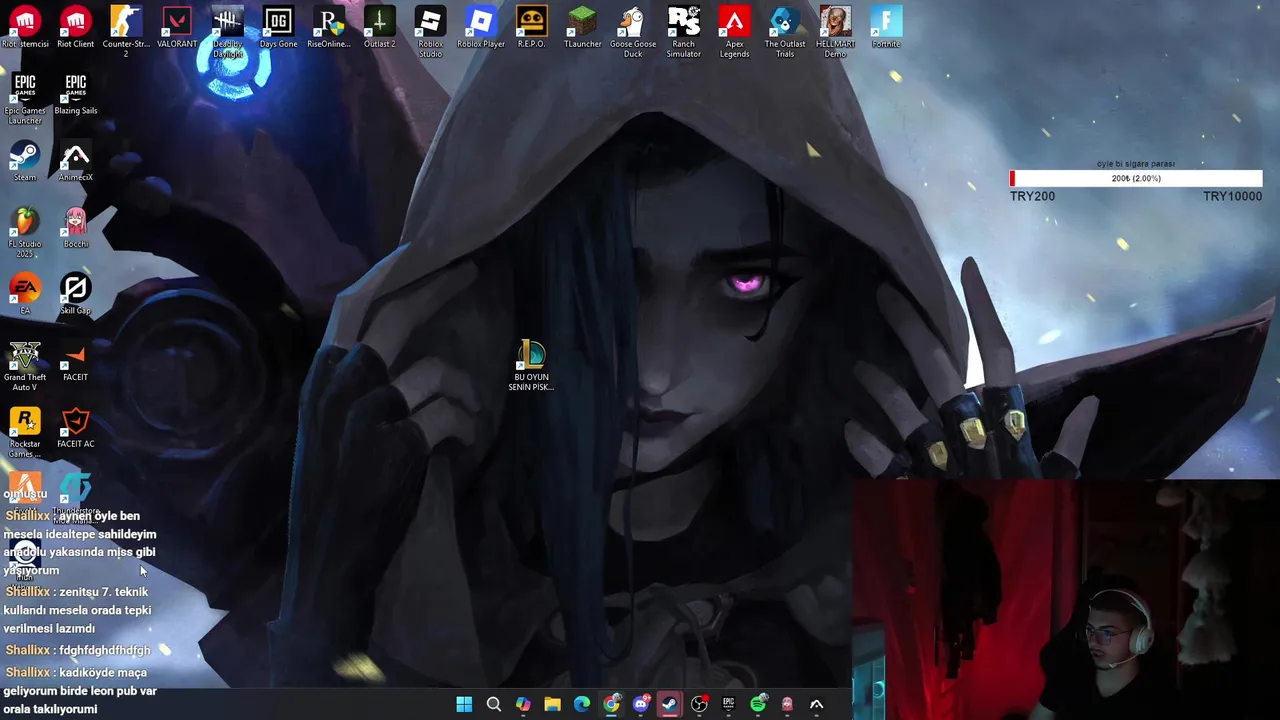
Task: Select The Outlast Trials icon
Action: (785, 31)
